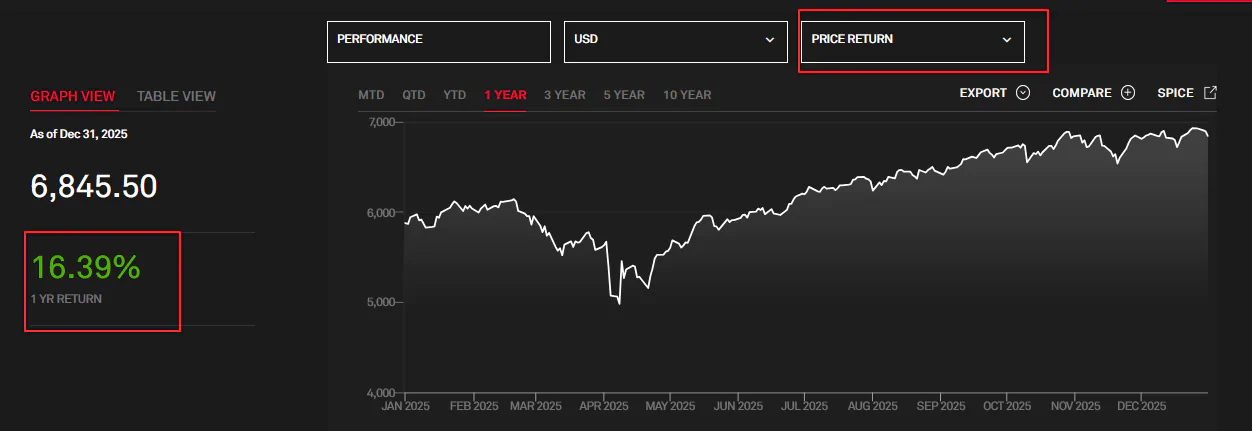Click the Export text label

click(x=983, y=93)
